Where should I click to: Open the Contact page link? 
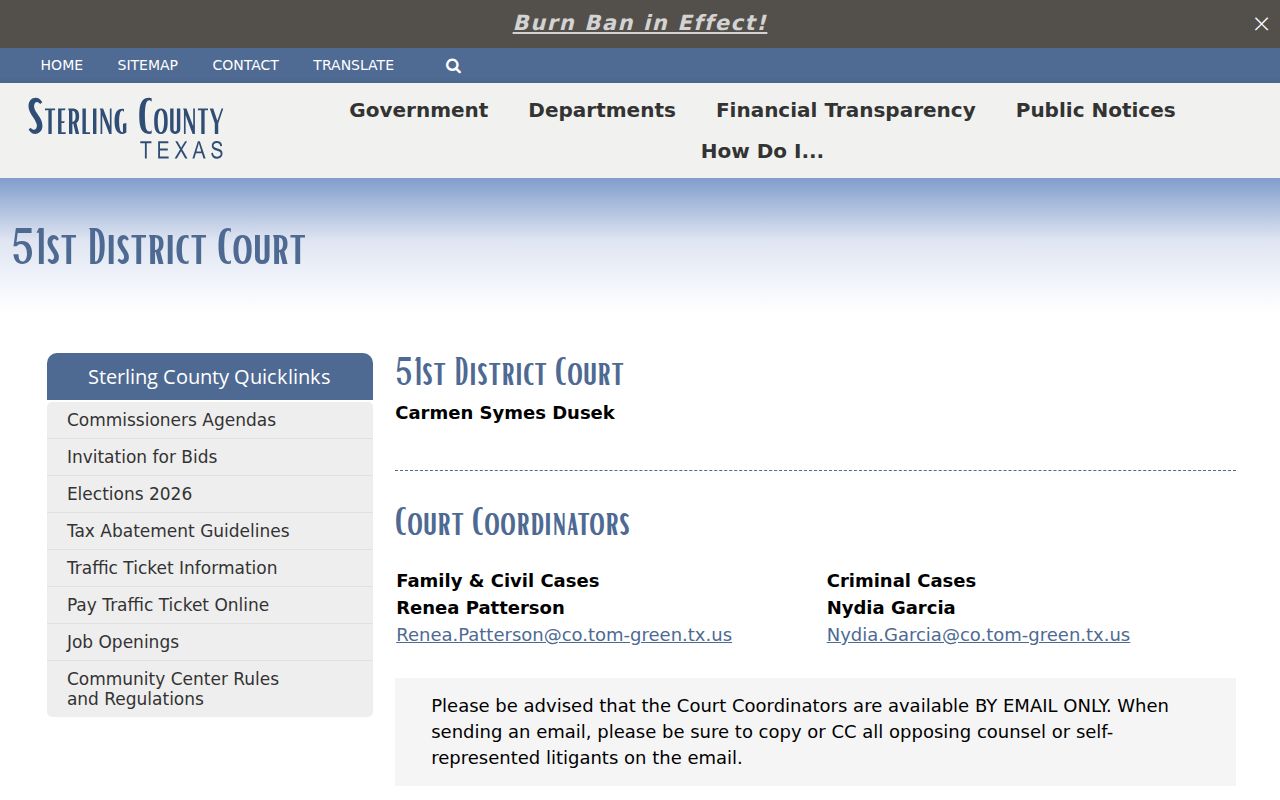click(246, 65)
